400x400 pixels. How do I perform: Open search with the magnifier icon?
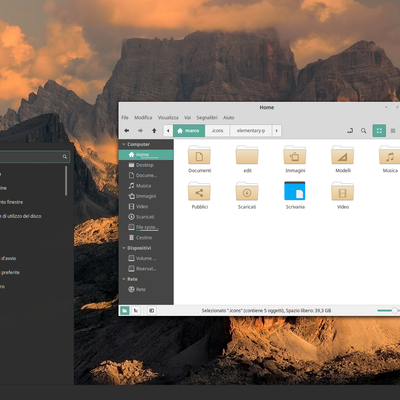point(364,131)
